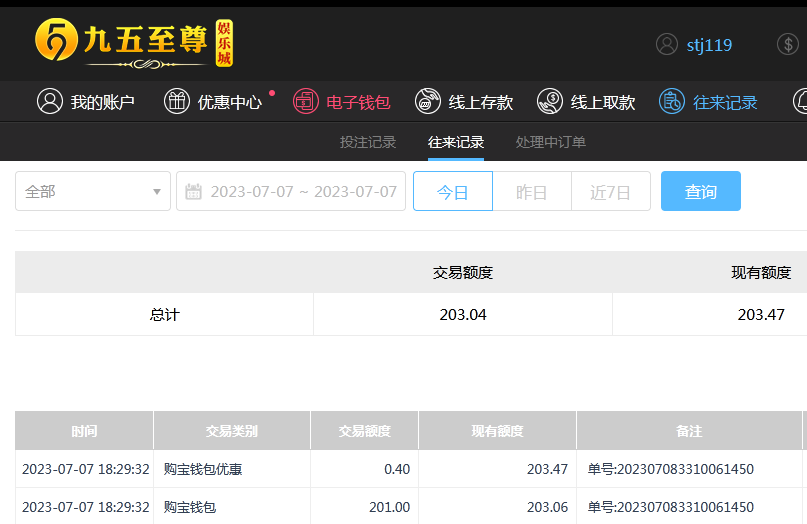Click the 优惠中心 gift icon
Screen dimensions: 807x524
[177, 101]
